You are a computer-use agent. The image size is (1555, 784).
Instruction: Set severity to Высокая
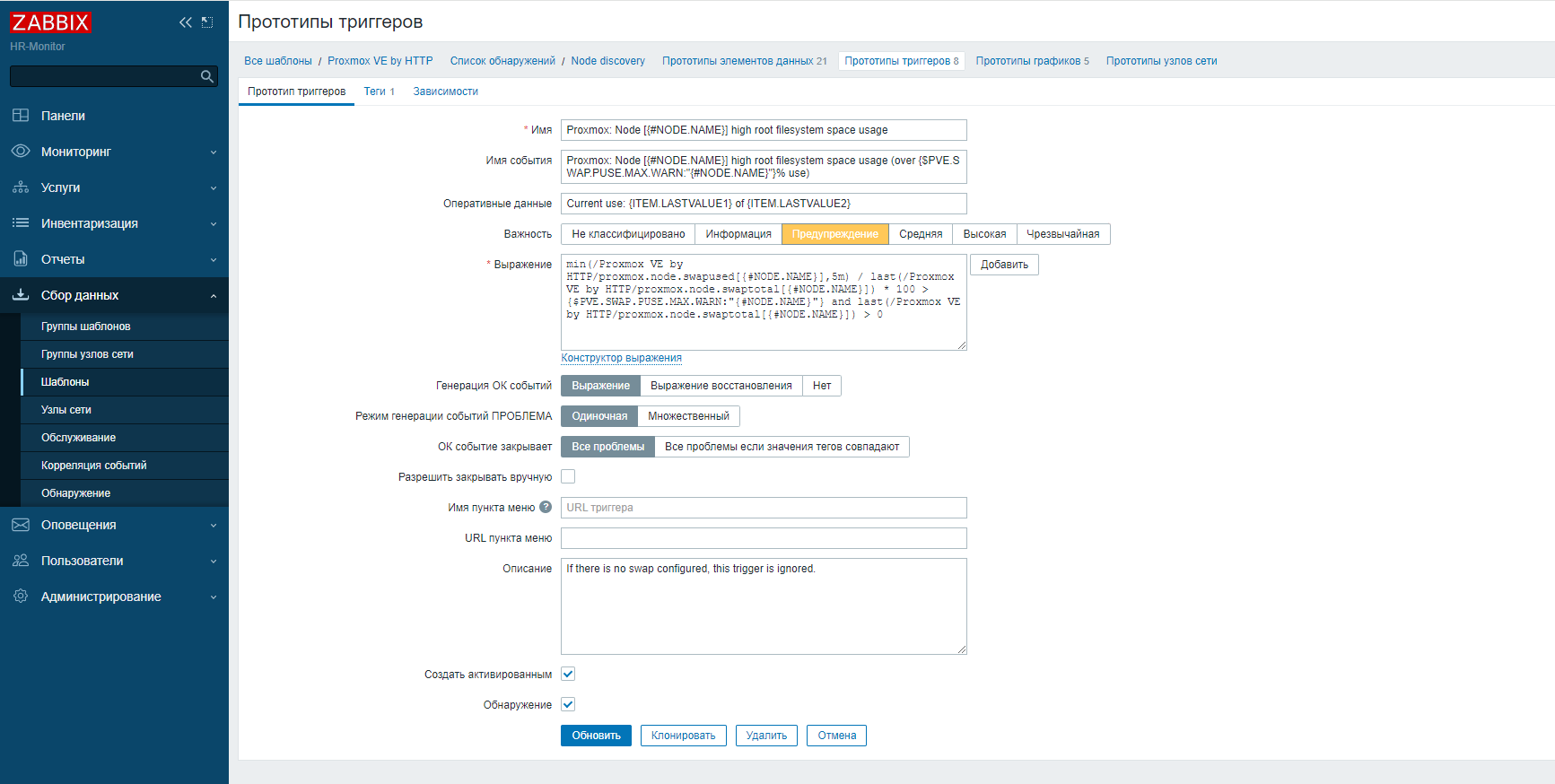point(984,234)
